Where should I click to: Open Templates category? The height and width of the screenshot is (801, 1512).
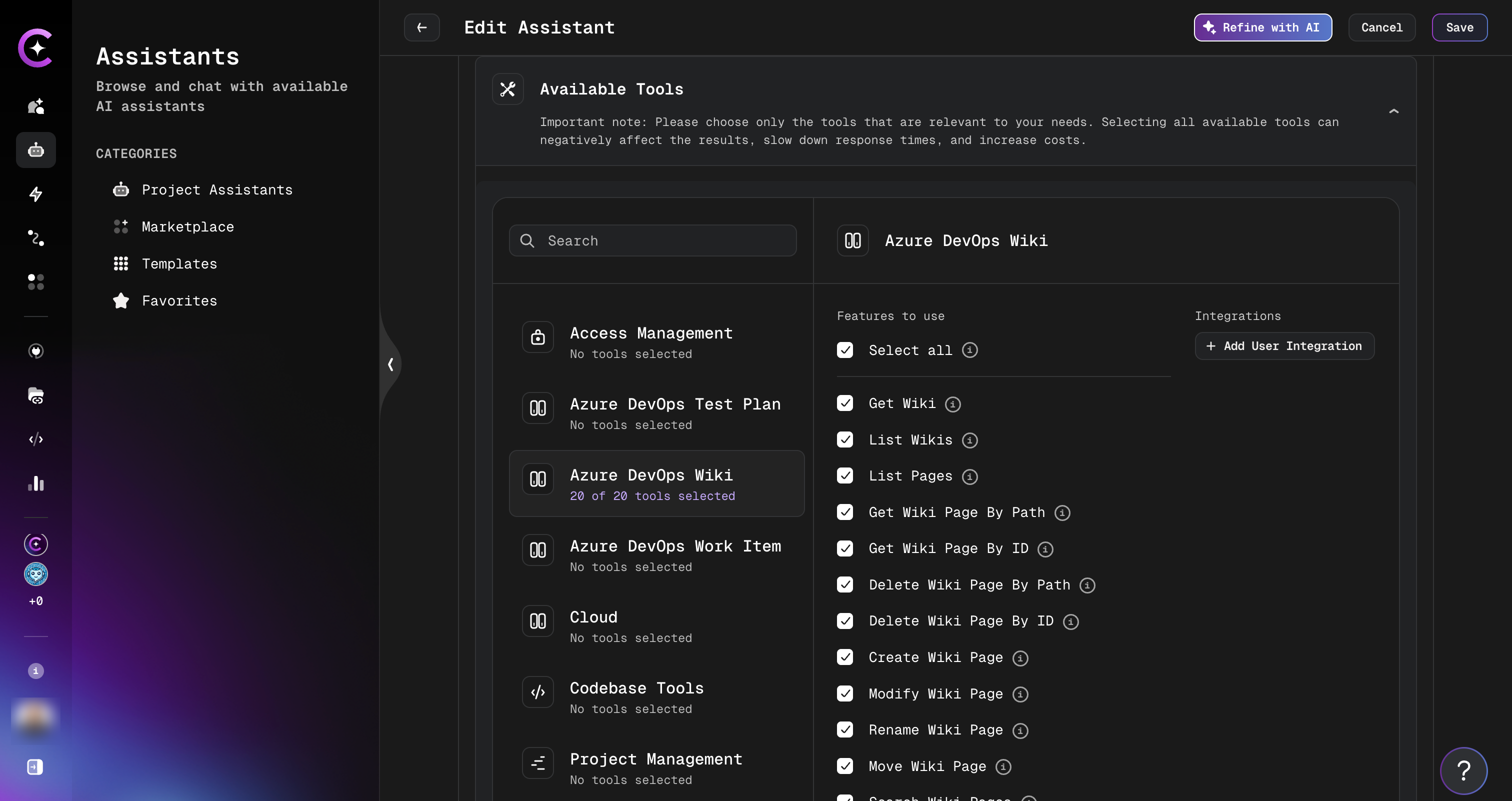(165, 264)
